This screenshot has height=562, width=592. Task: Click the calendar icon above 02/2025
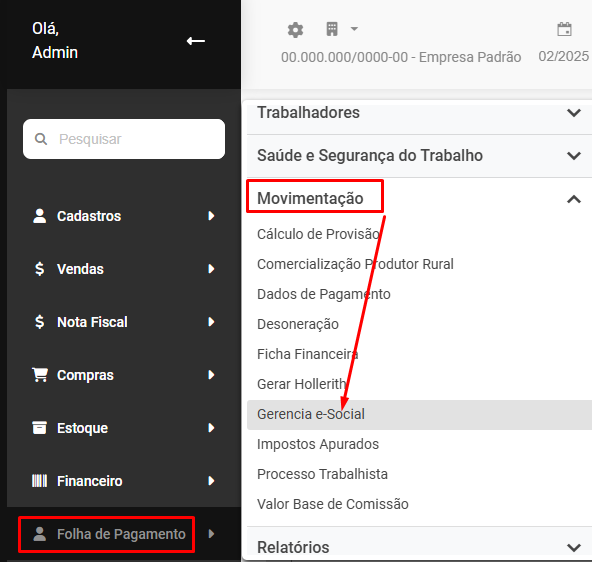[x=564, y=29]
